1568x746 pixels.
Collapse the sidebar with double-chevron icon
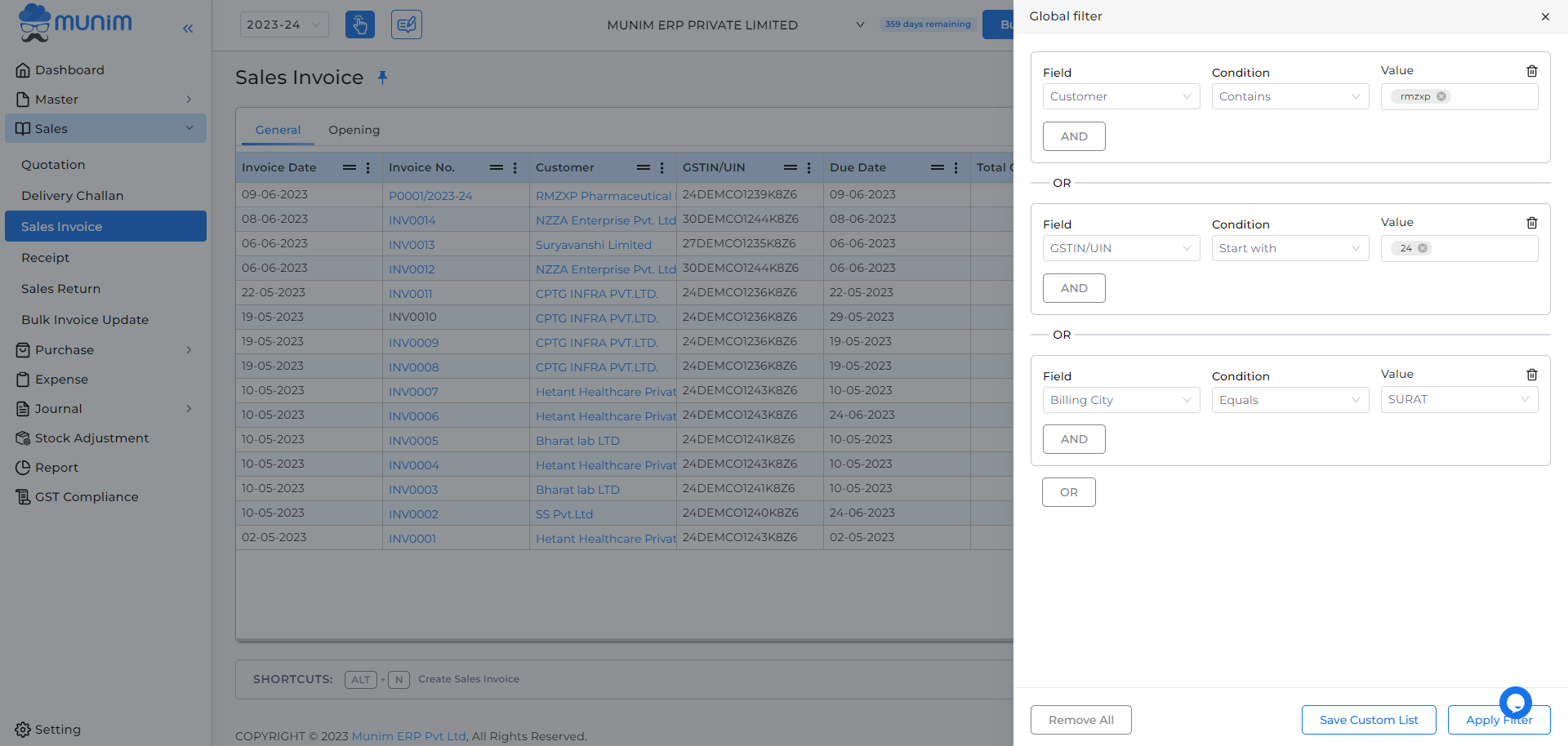tap(188, 29)
